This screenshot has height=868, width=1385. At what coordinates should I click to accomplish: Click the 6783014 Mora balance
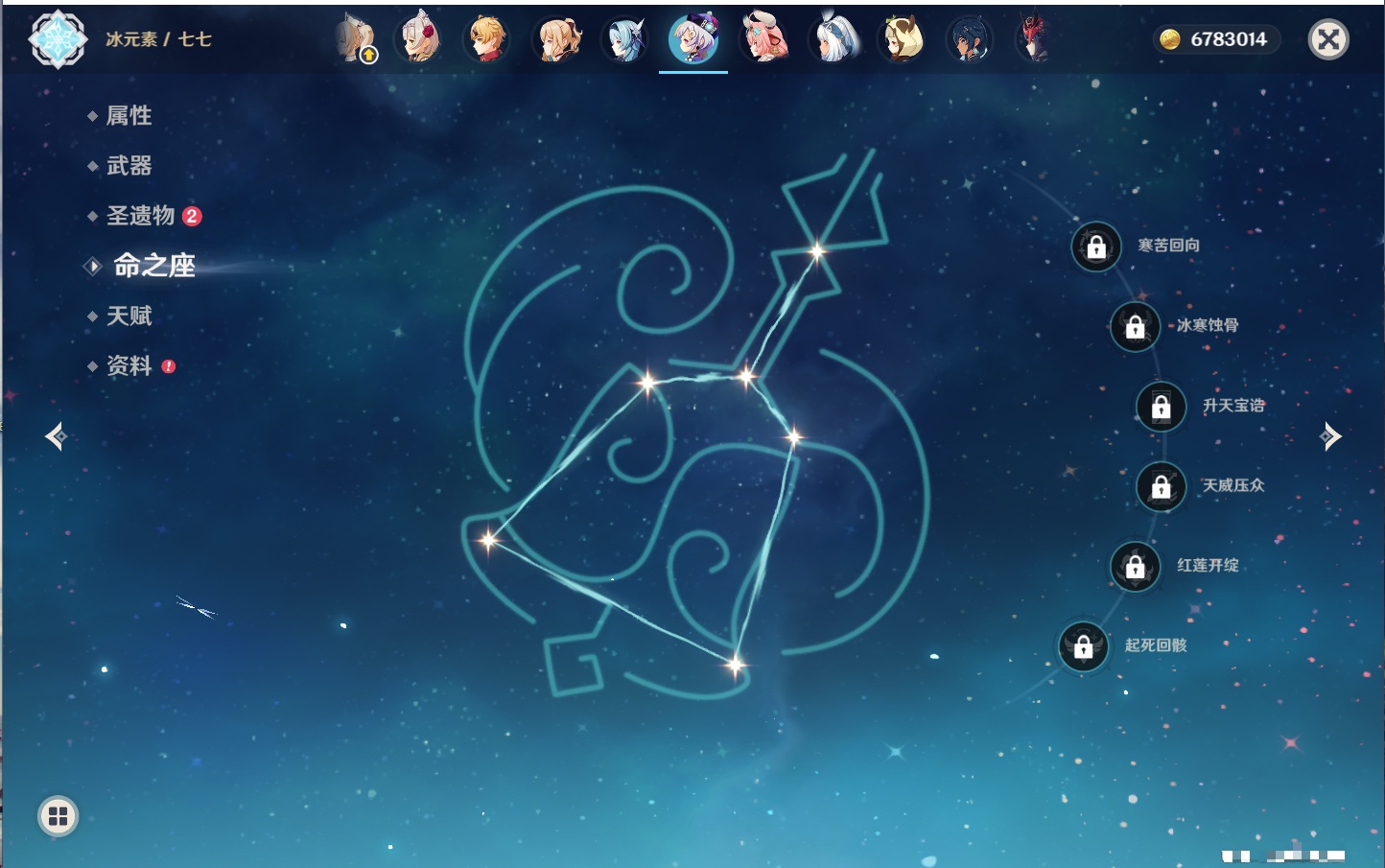1229,39
